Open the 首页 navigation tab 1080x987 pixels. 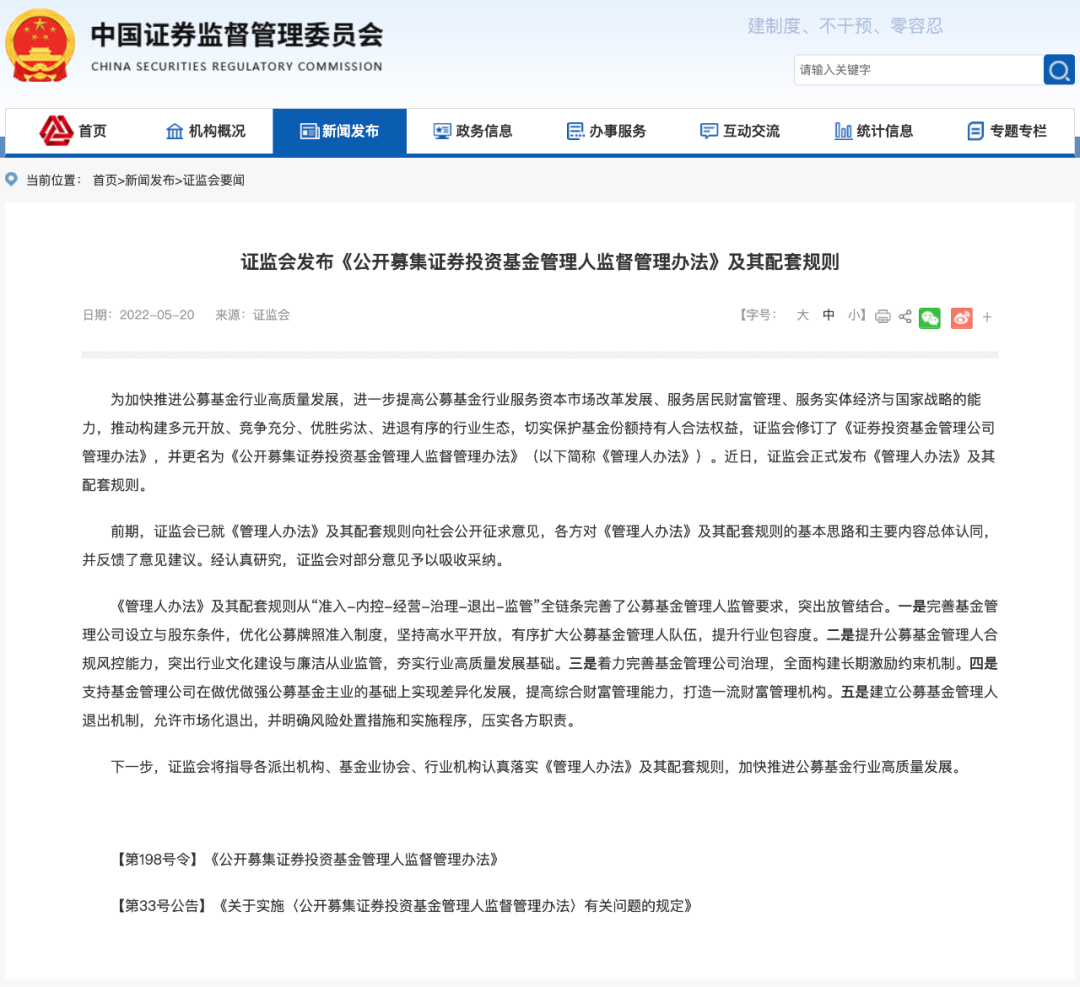[72, 131]
